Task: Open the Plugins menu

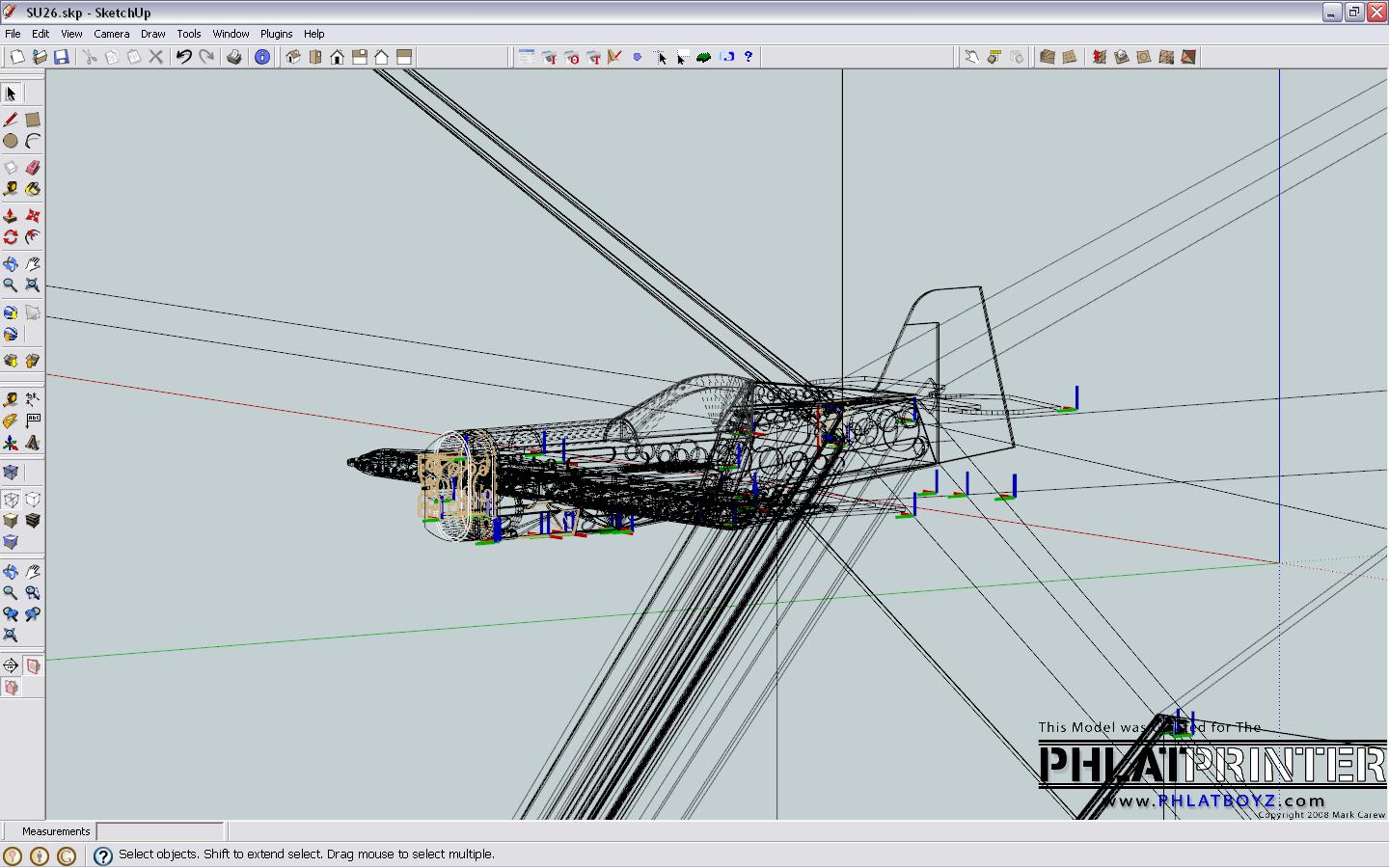Action: (276, 34)
